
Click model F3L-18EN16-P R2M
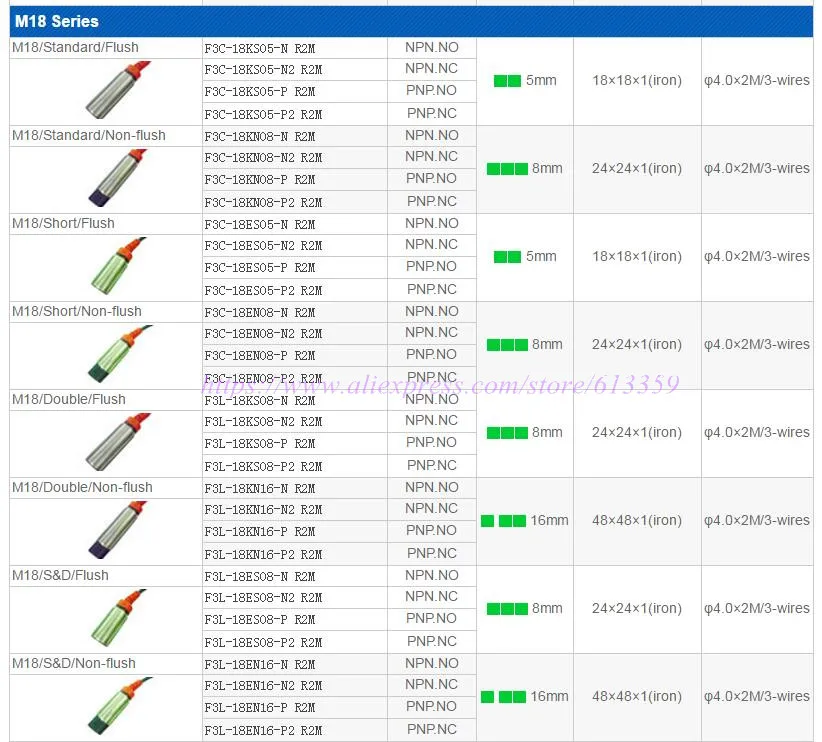click(260, 708)
